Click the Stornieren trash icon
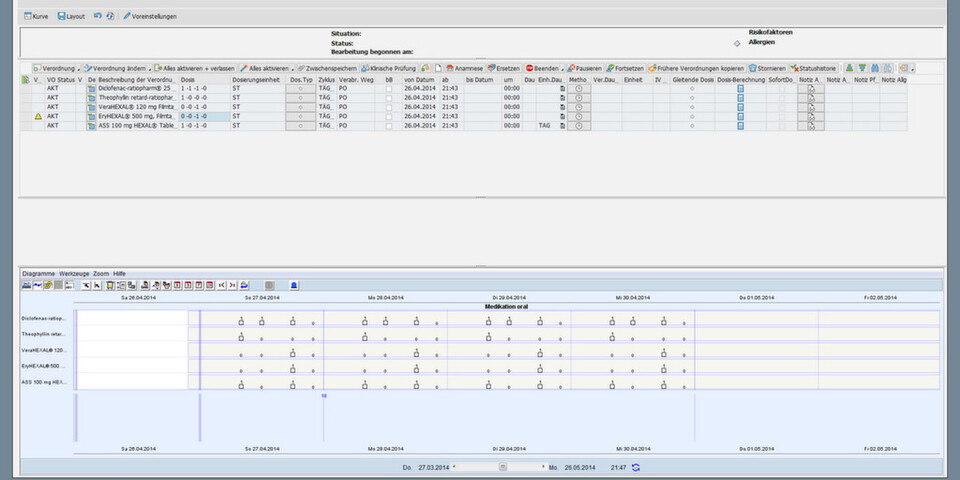Image resolution: width=960 pixels, height=480 pixels. [752, 68]
